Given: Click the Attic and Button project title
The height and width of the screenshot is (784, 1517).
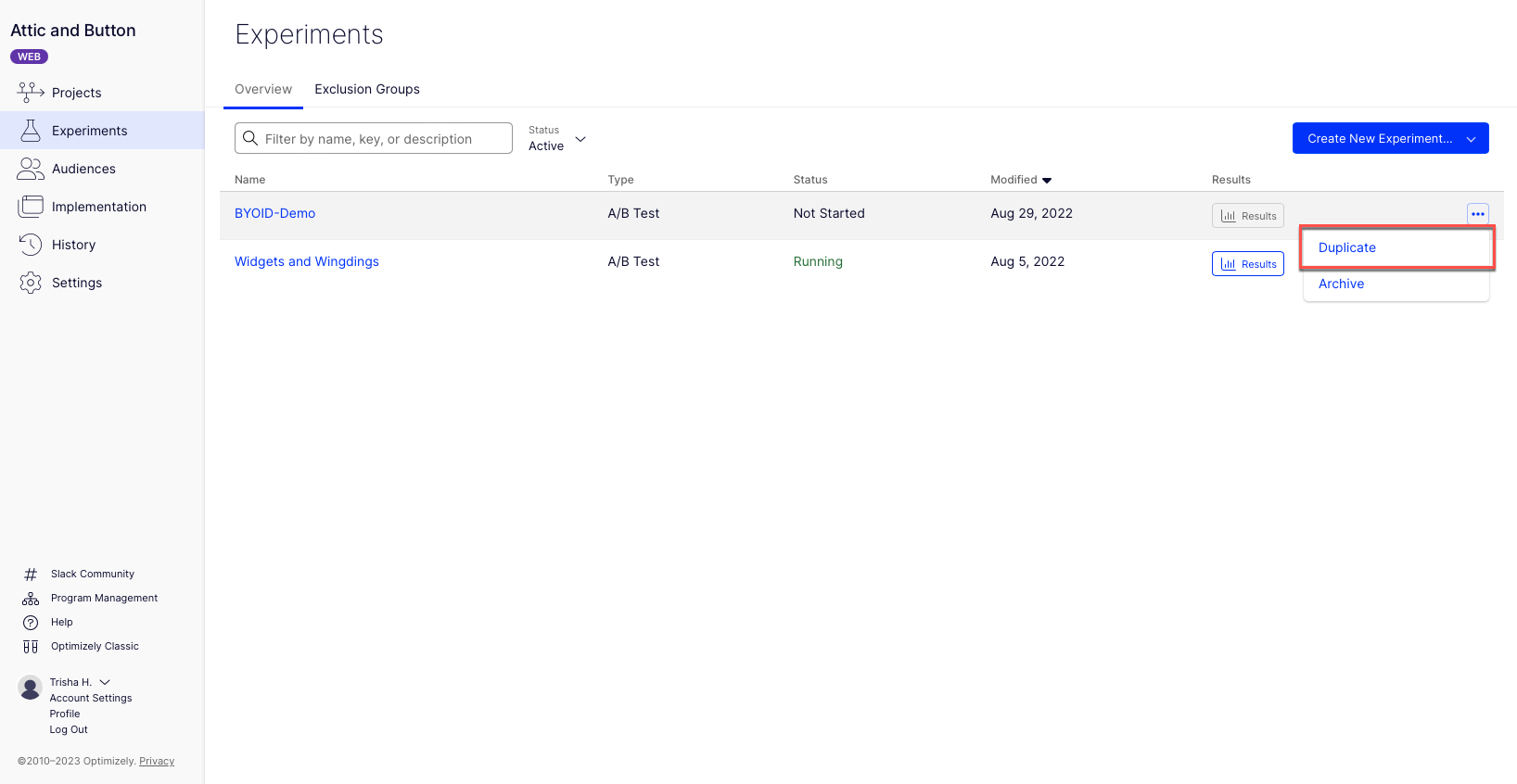Looking at the screenshot, I should [x=73, y=31].
